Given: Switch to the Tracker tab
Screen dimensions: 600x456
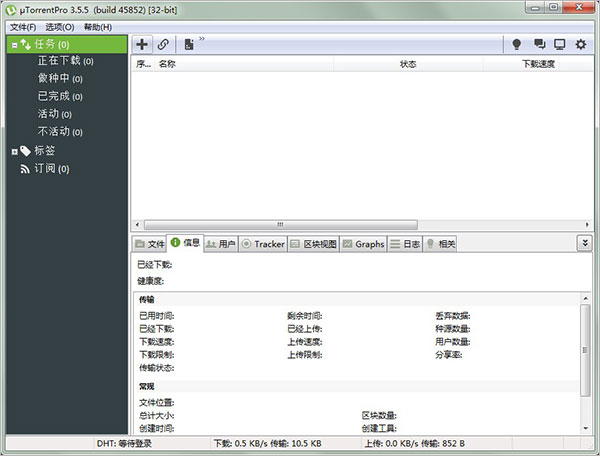Looking at the screenshot, I should (263, 244).
